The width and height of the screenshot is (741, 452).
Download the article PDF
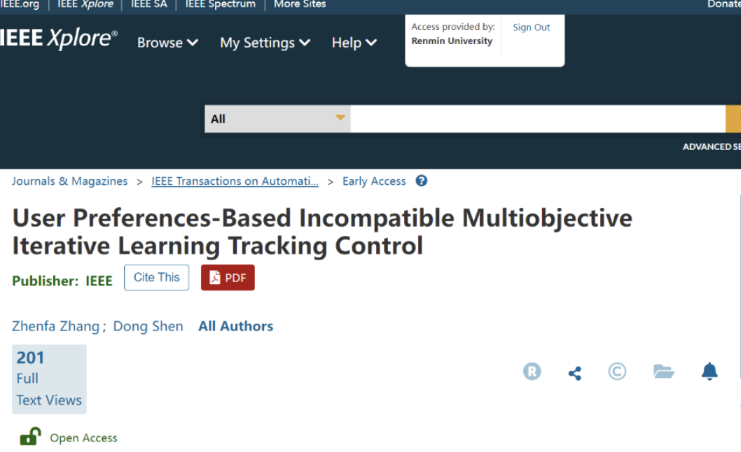(x=228, y=278)
